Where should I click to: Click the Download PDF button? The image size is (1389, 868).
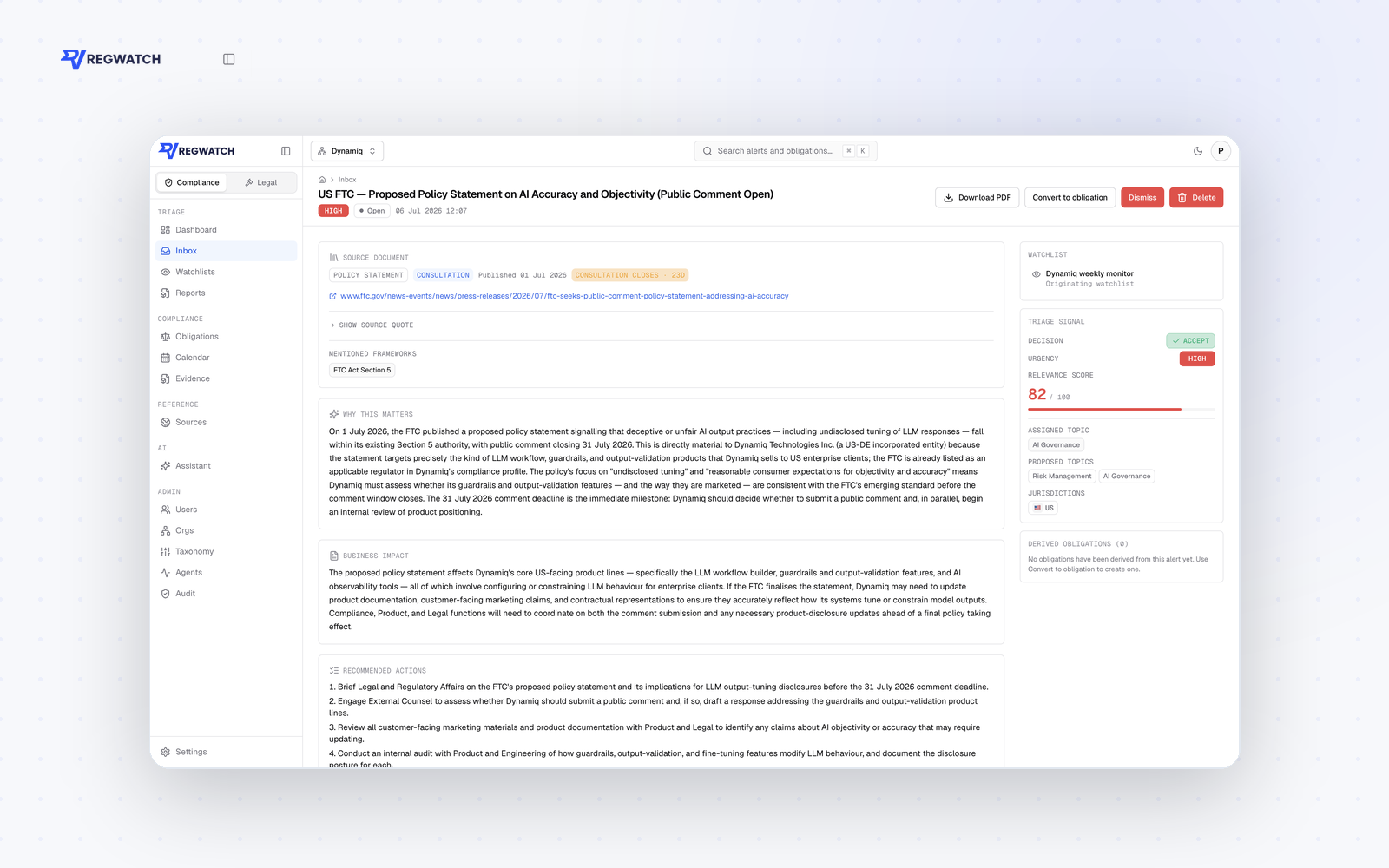click(x=978, y=198)
